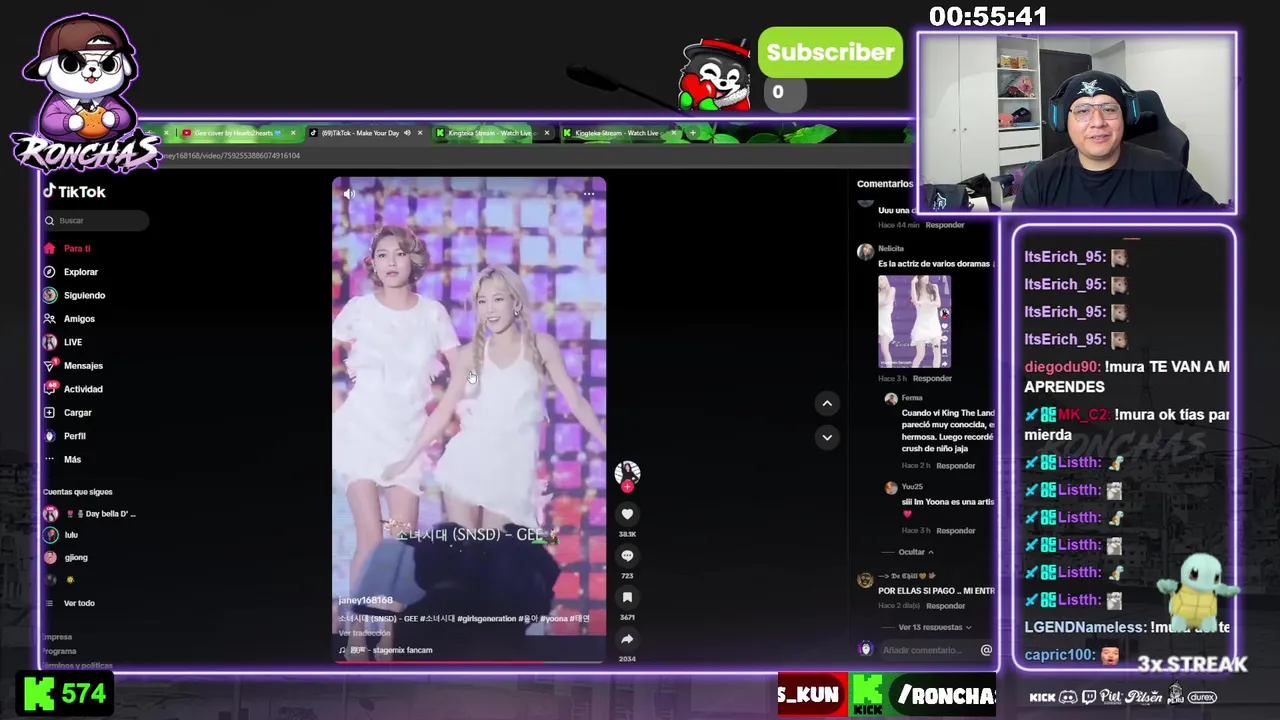The image size is (1280, 720).
Task: Like the TikTok video with heart icon
Action: (627, 514)
